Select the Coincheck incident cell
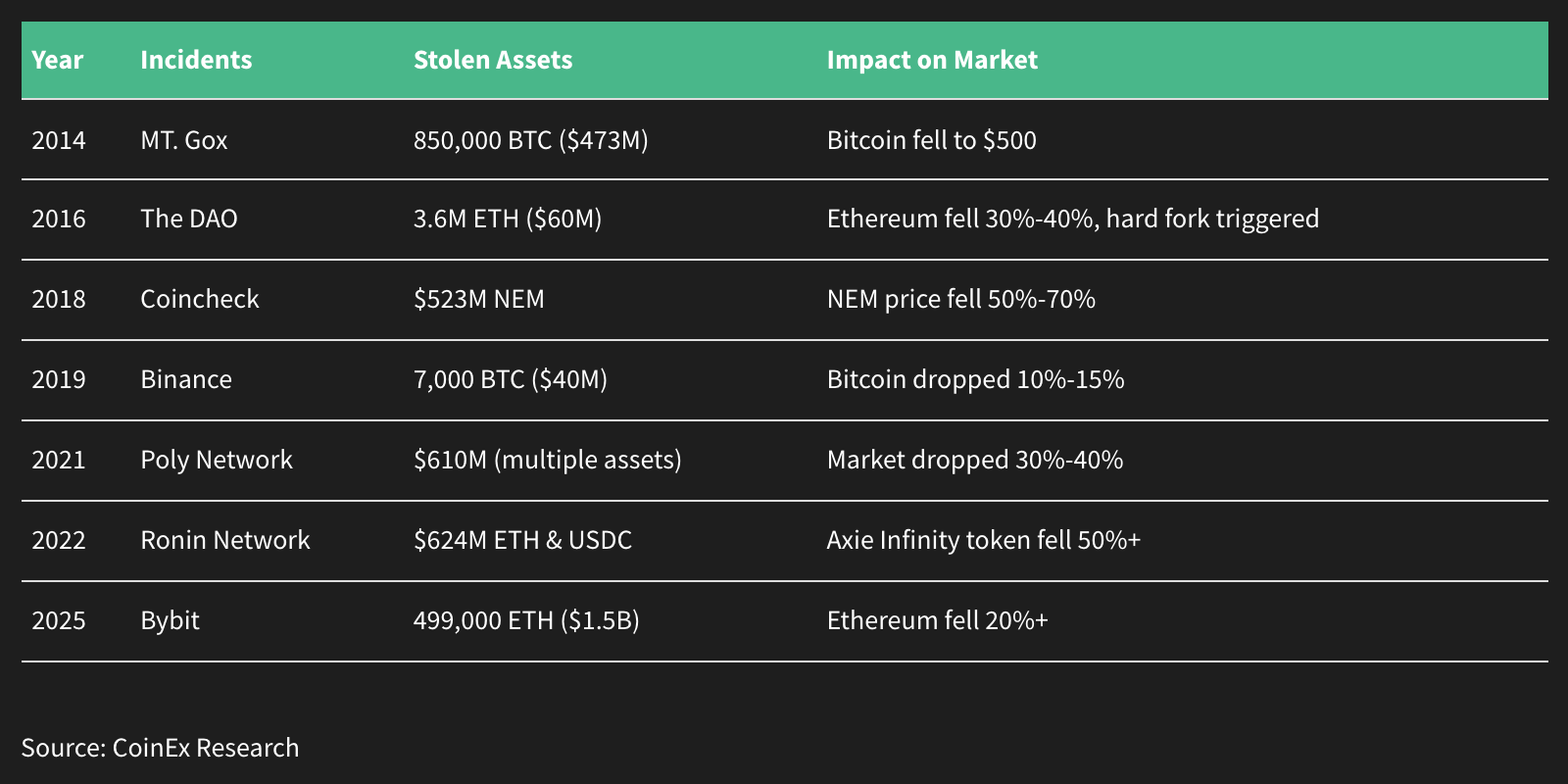 200,299
